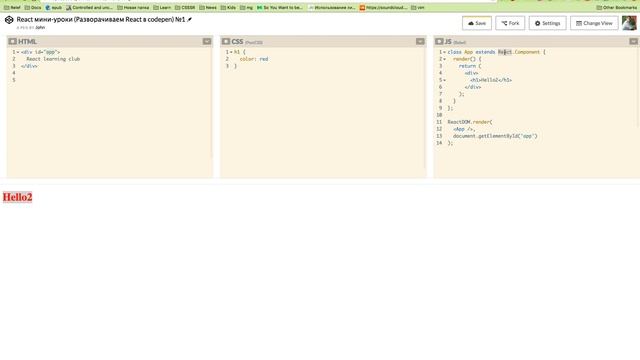Click the JS panel title

448,41
